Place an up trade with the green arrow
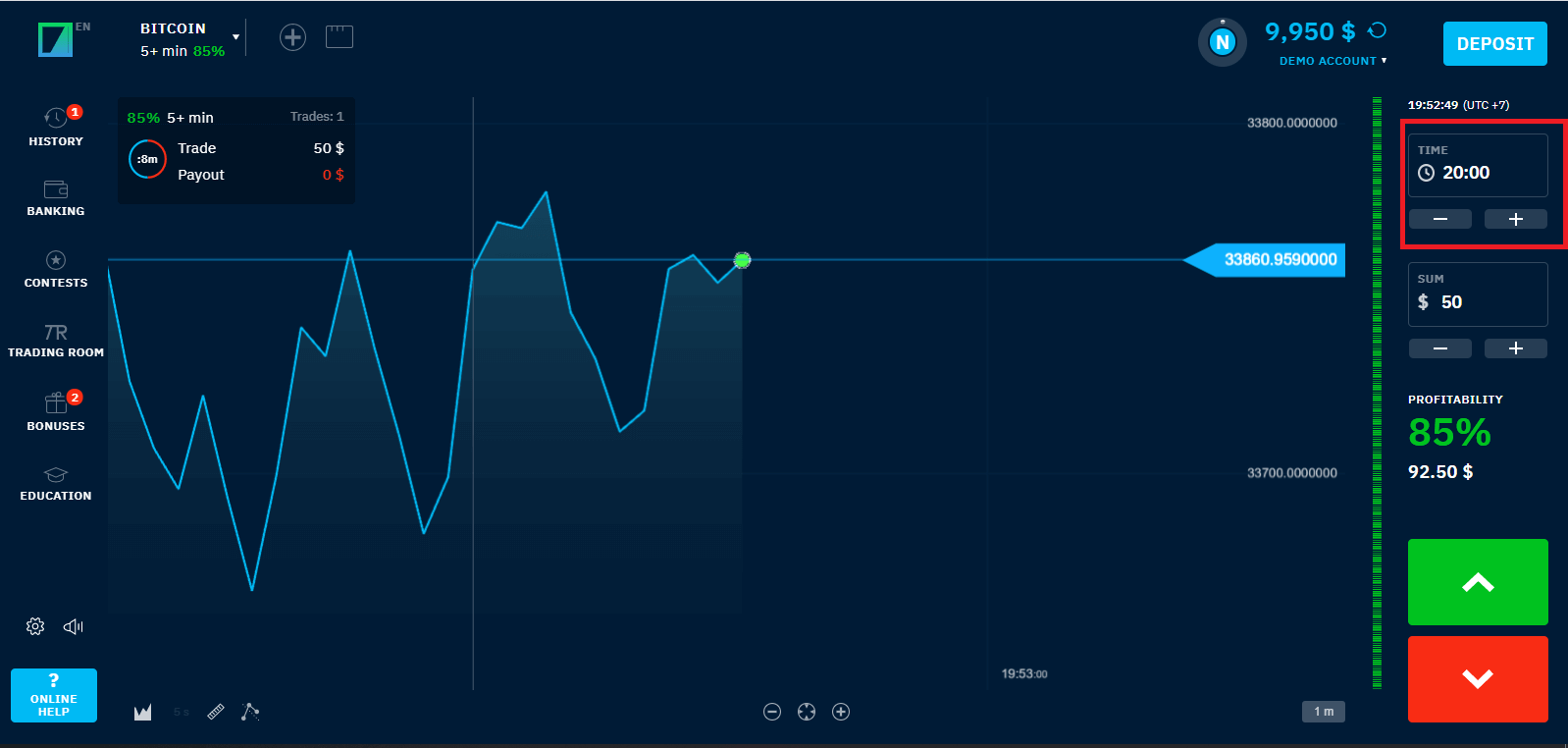This screenshot has width=1568, height=748. (1478, 582)
